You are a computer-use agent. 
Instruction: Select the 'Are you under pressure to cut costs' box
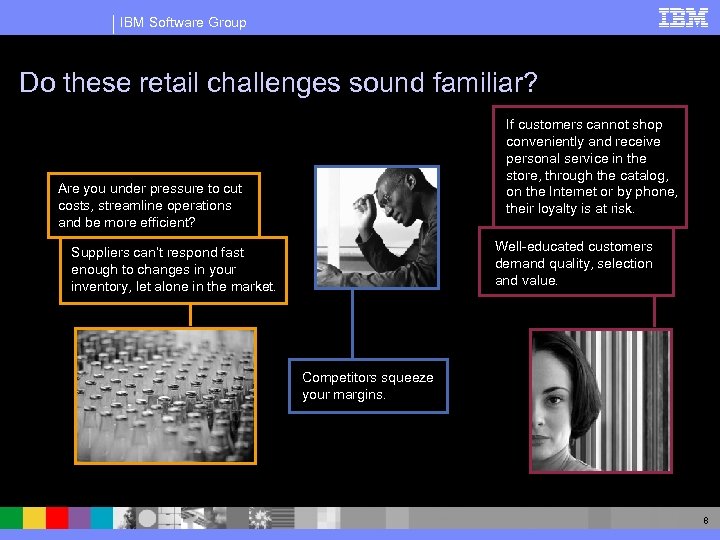point(154,205)
